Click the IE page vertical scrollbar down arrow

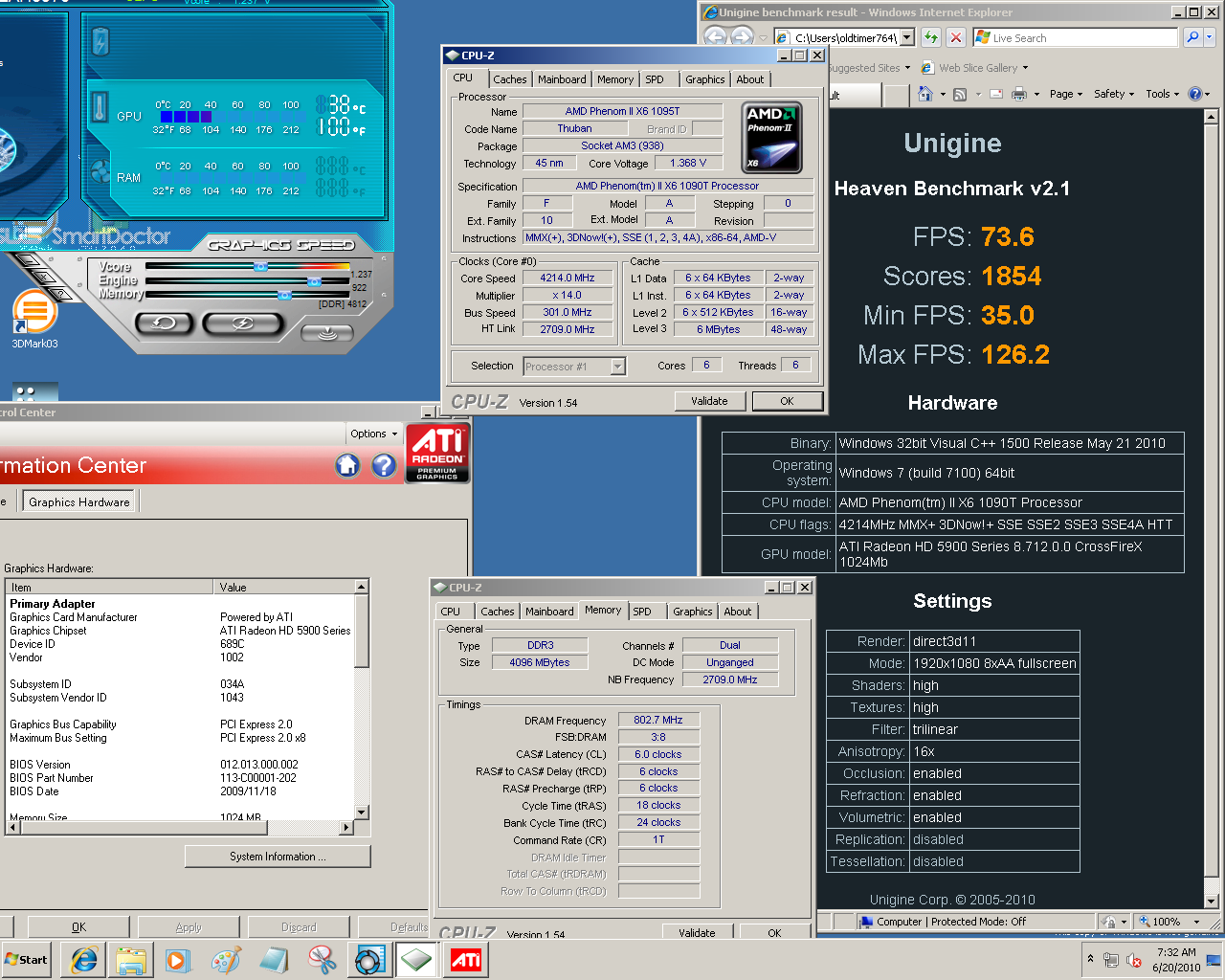click(x=1211, y=901)
